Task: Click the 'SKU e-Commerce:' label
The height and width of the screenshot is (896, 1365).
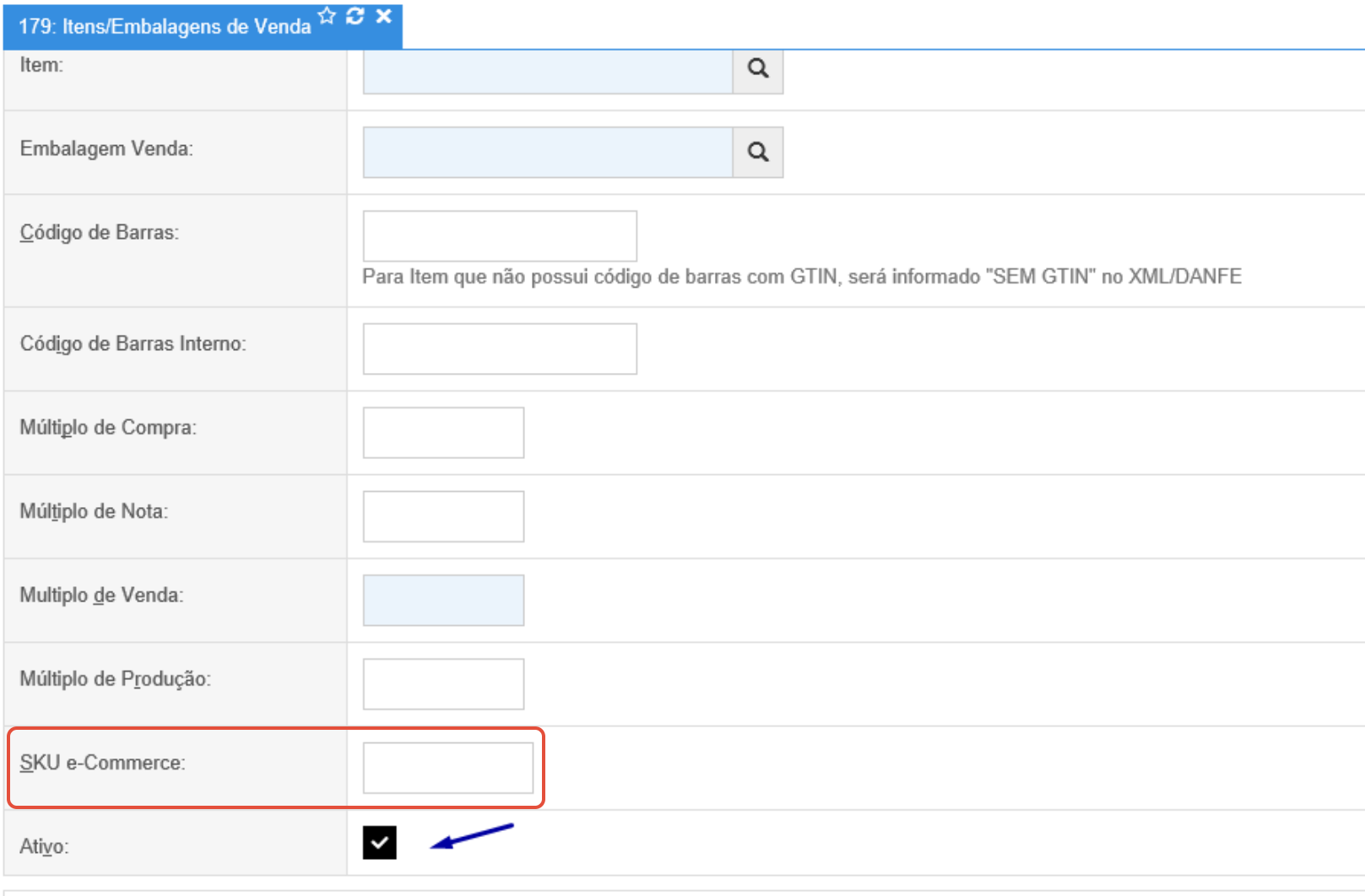Action: pos(103,763)
